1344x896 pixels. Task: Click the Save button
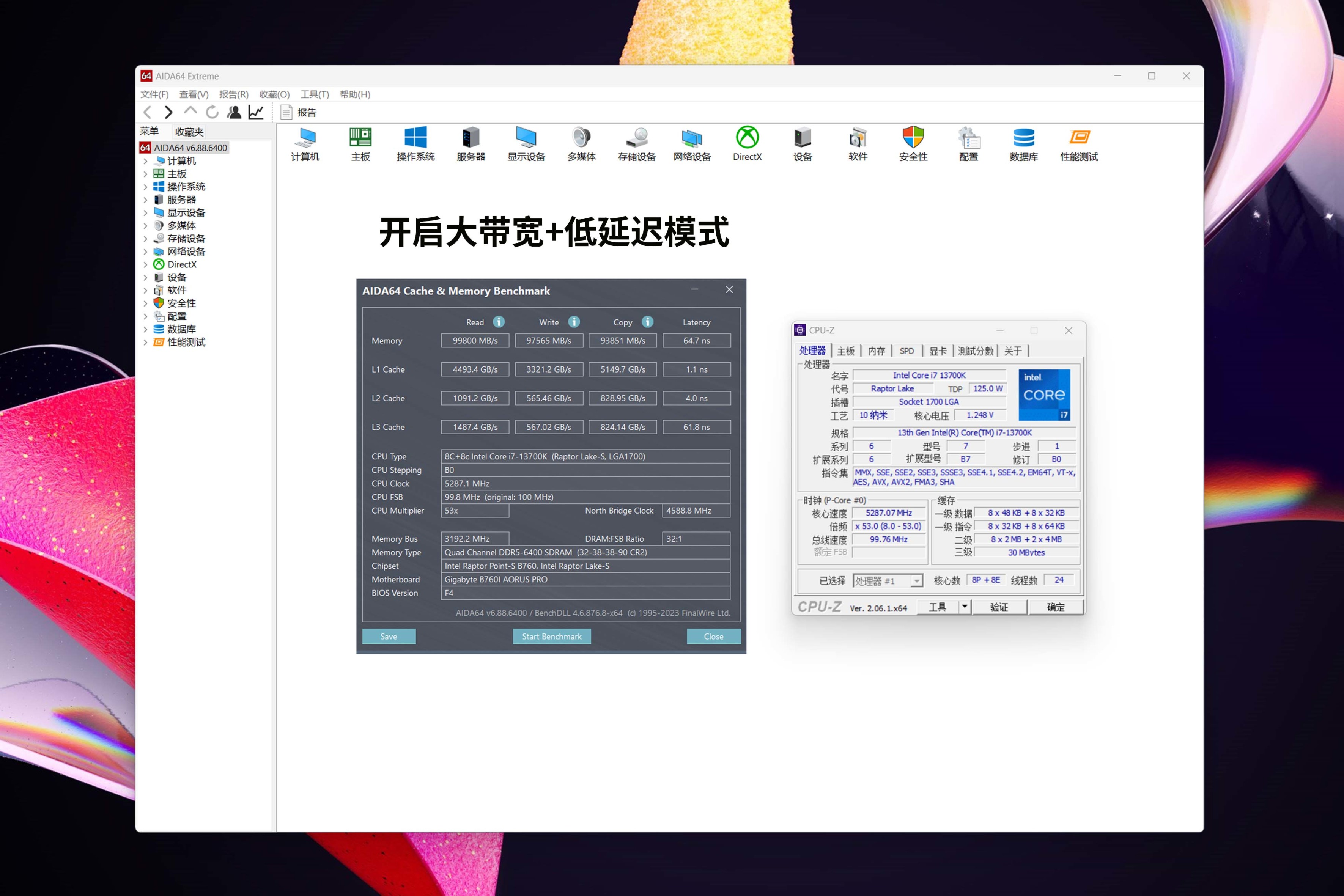389,636
